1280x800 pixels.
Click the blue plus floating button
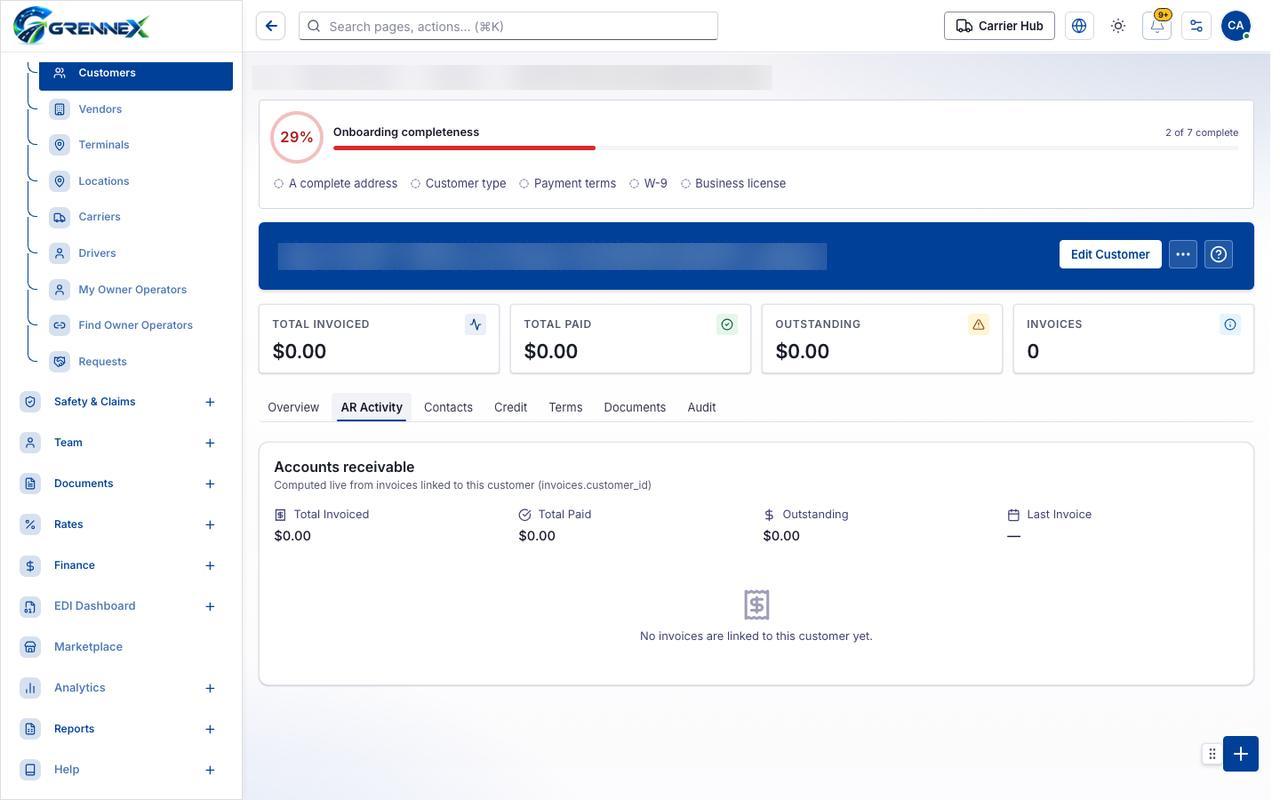[x=1241, y=754]
